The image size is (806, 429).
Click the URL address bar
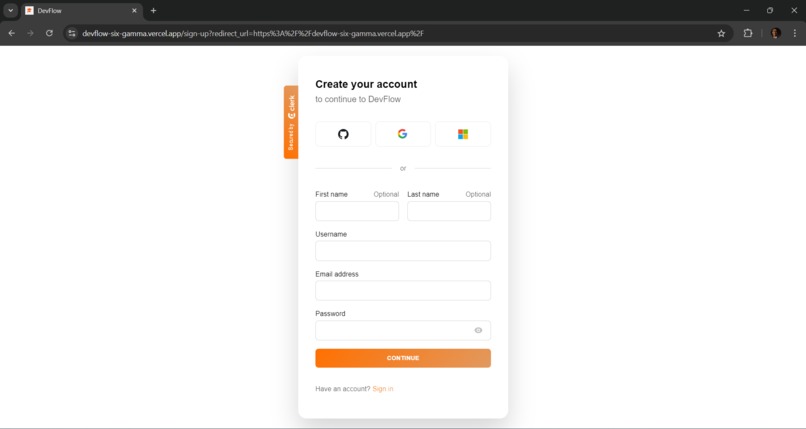(396, 33)
